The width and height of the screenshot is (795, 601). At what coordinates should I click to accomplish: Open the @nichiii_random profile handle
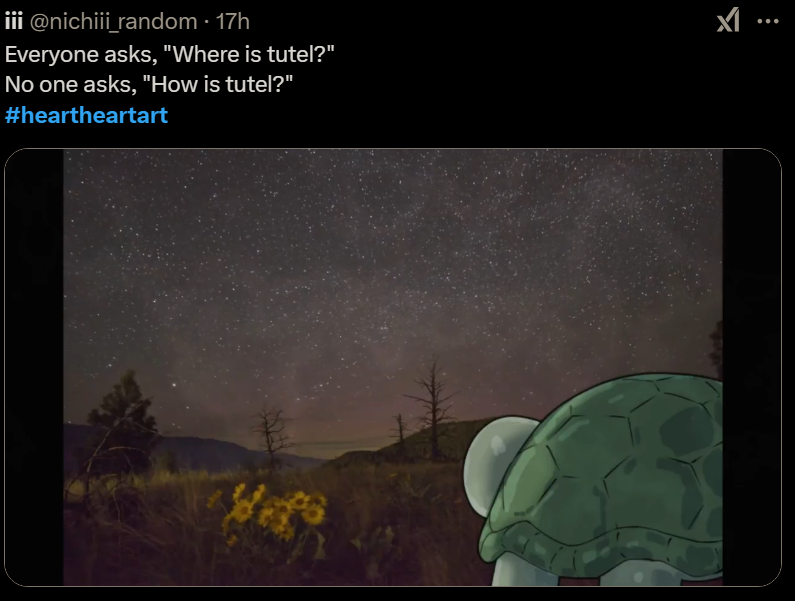(x=114, y=22)
